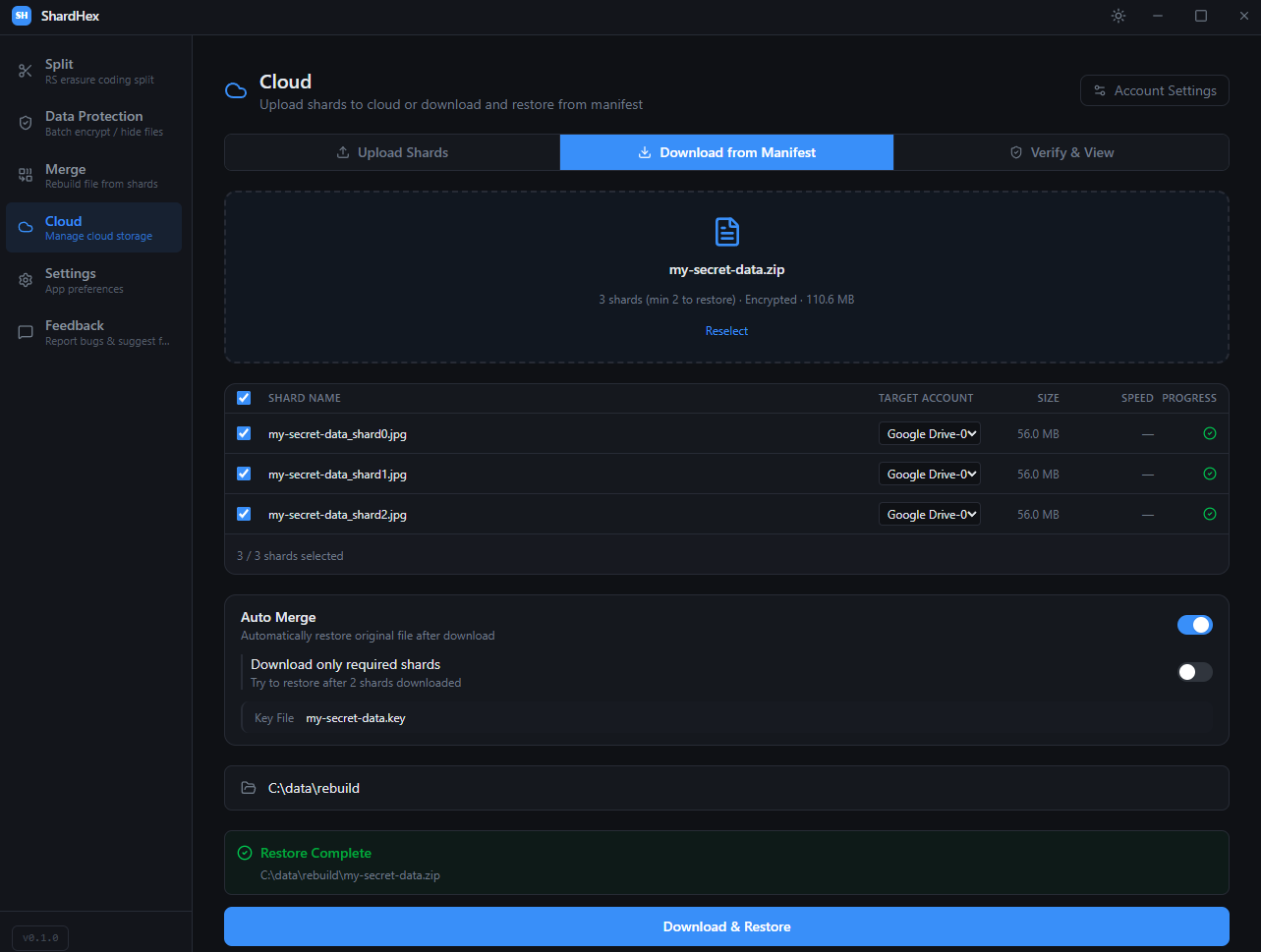The height and width of the screenshot is (952, 1261).
Task: Open Data Protection from the sidebar icon
Action: tap(25, 122)
